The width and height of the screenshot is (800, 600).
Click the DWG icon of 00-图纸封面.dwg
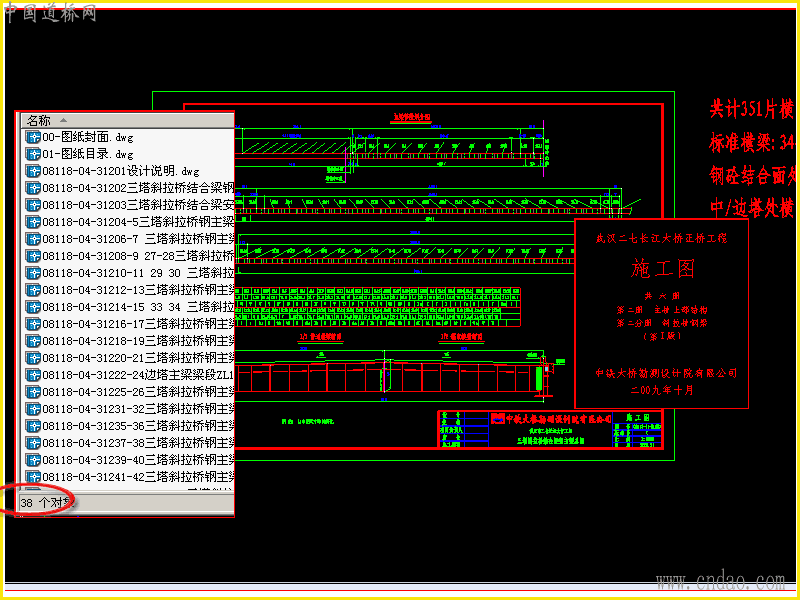33,137
